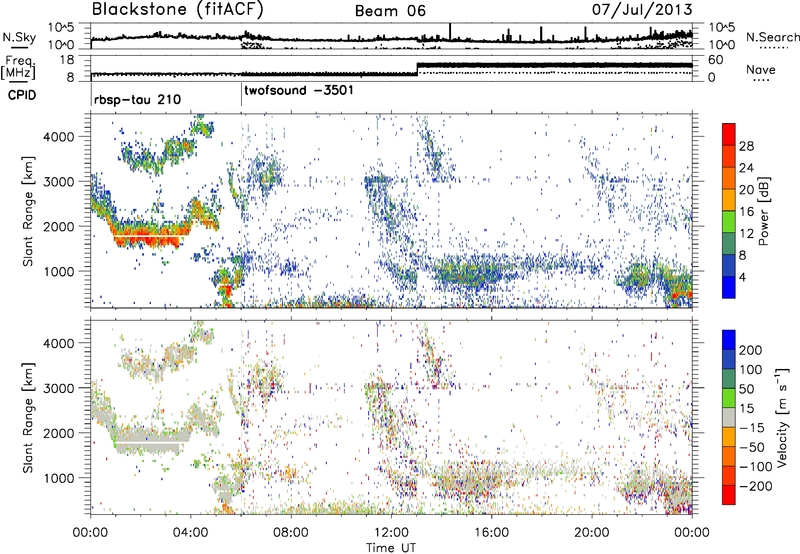Click the '-50' velocity colorbar label
Screen dimensions: 800x554
751,447
